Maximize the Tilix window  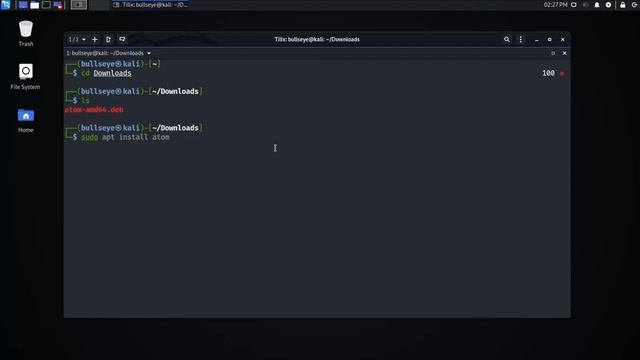pyautogui.click(x=549, y=40)
